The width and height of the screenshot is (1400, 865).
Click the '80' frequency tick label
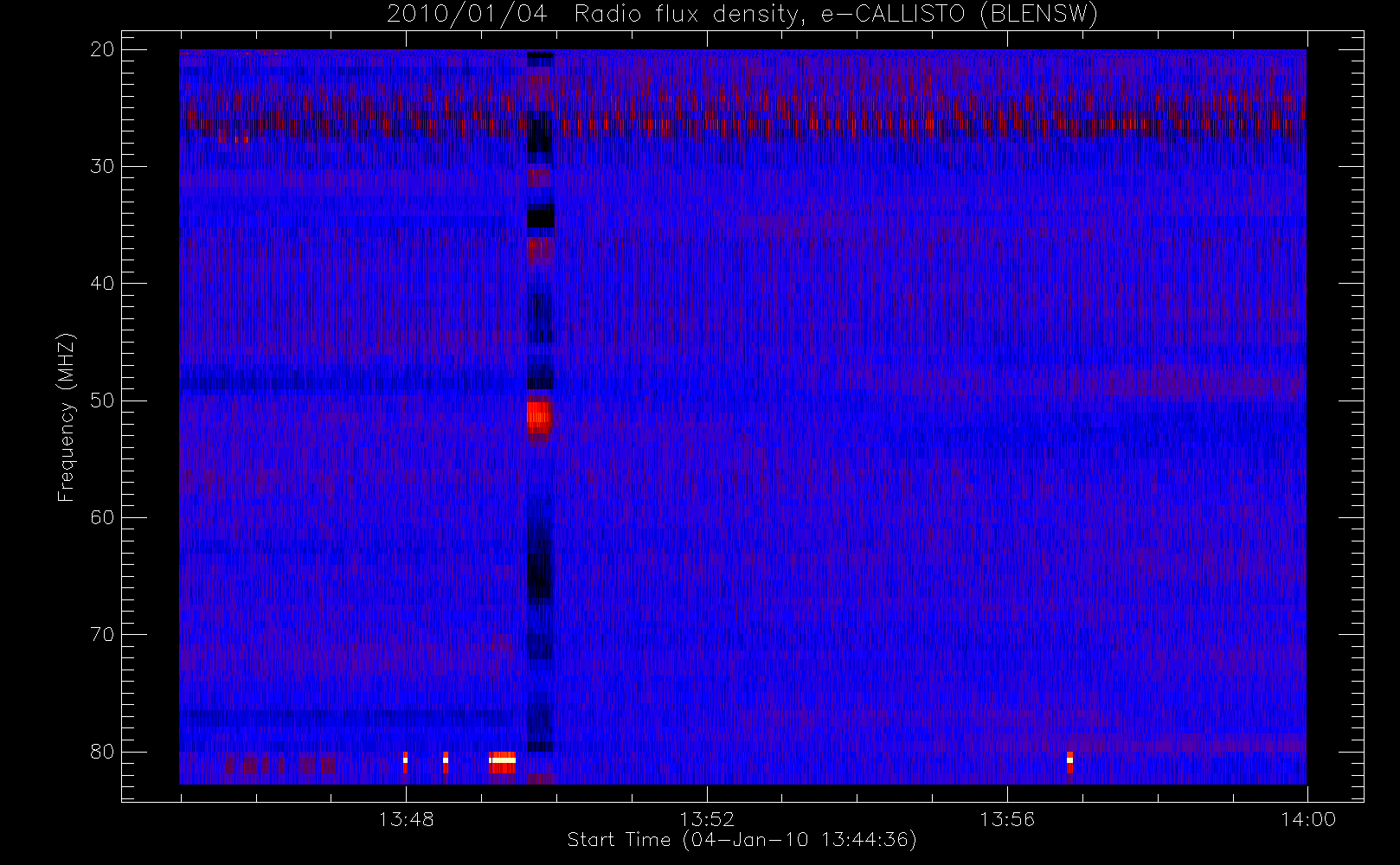point(102,751)
